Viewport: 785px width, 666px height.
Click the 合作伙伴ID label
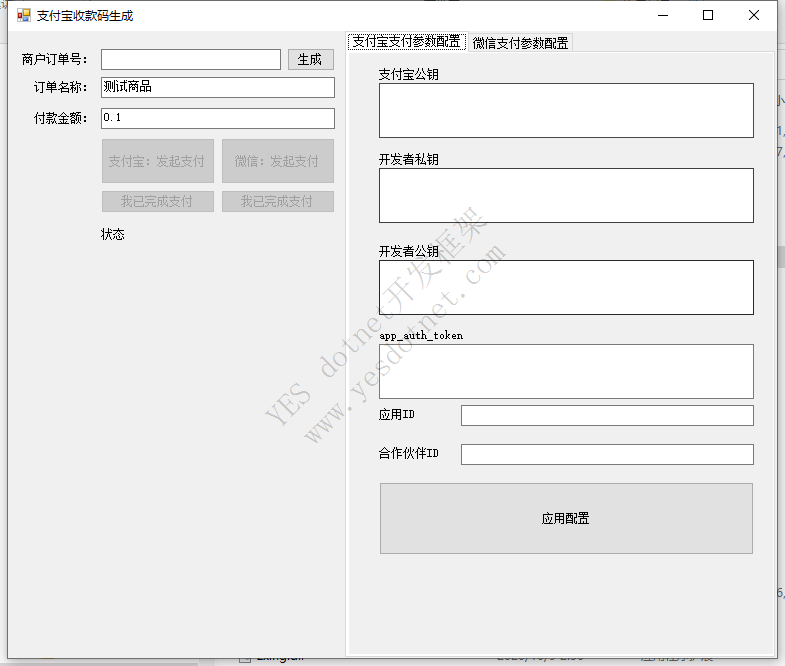click(x=409, y=453)
